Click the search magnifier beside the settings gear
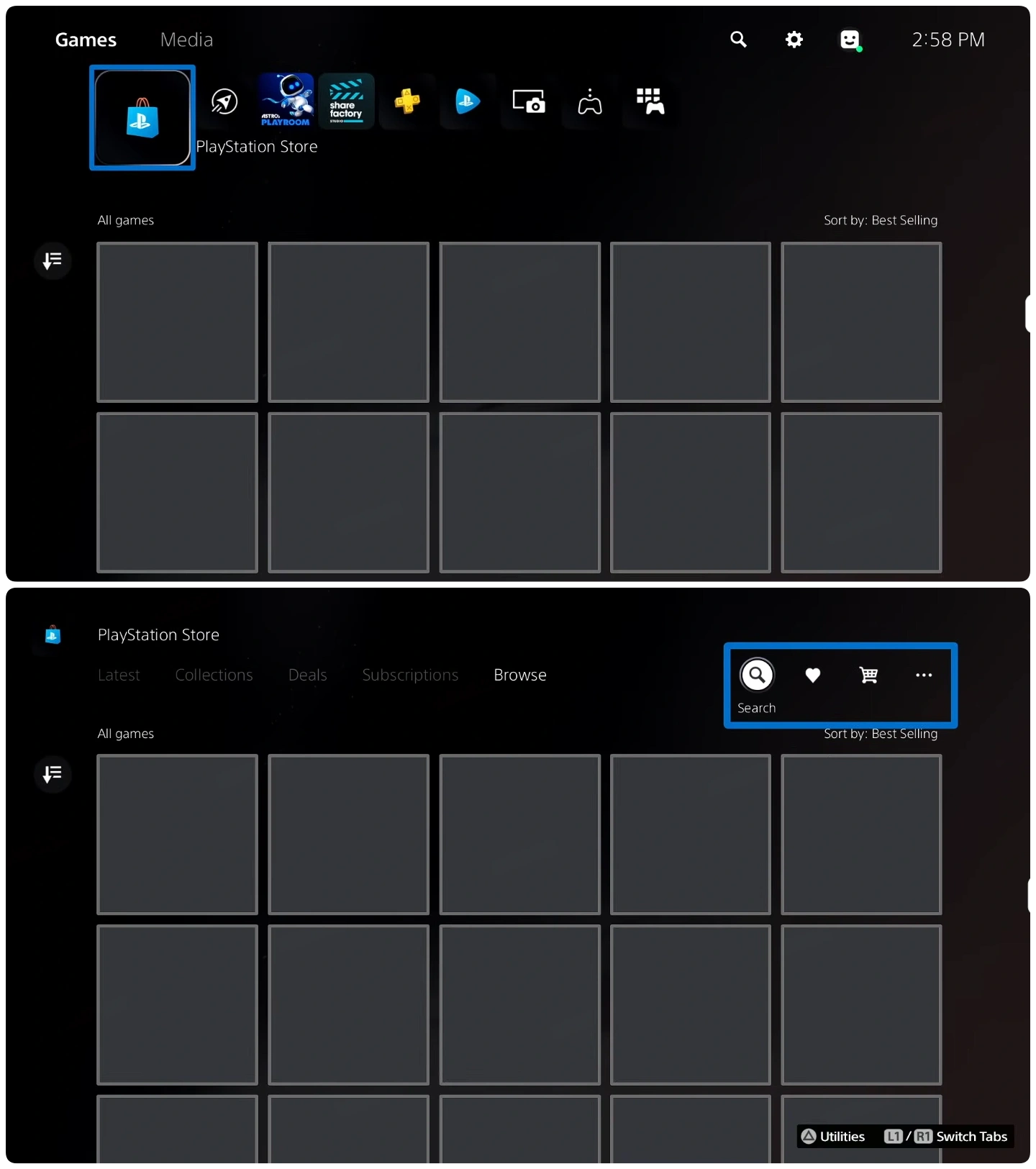The width and height of the screenshot is (1036, 1169). 738,40
